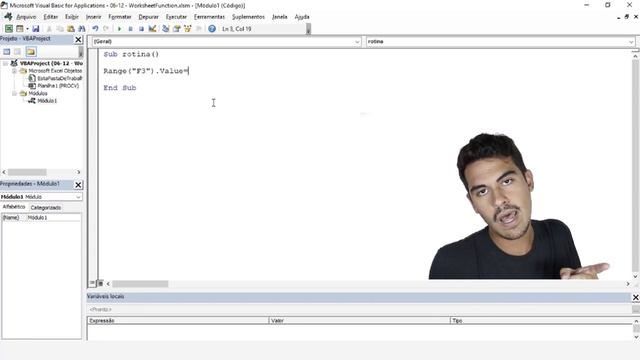Click the View Microsoft Excel icon

tap(9, 29)
